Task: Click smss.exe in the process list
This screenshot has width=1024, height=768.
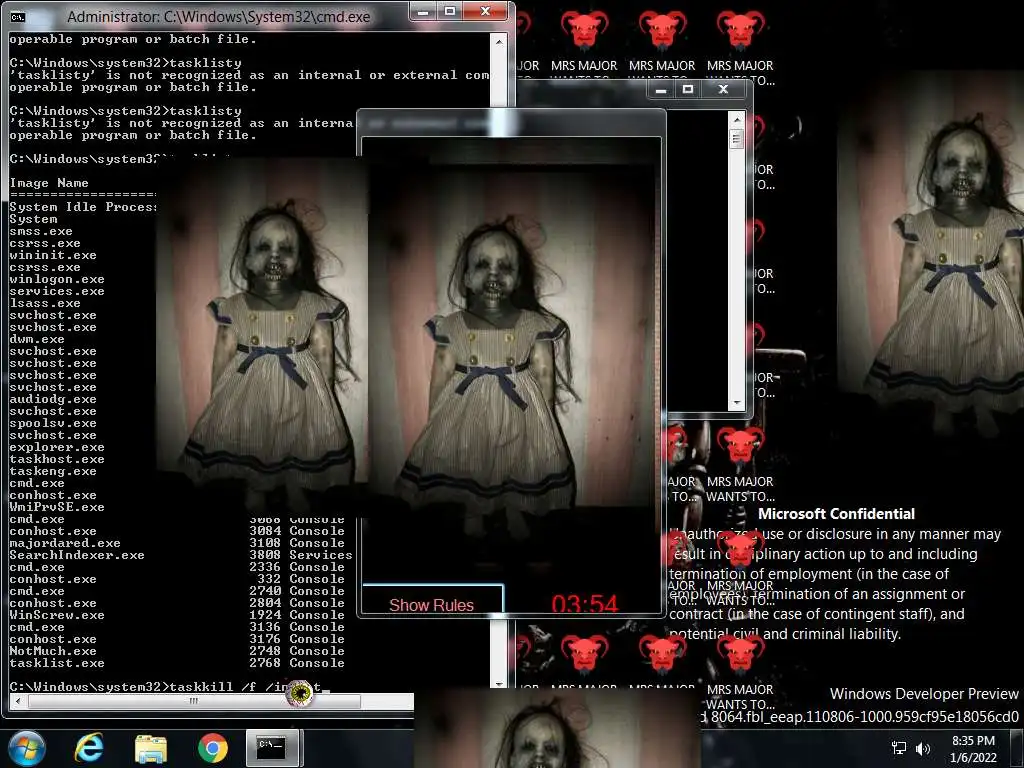Action: (41, 231)
